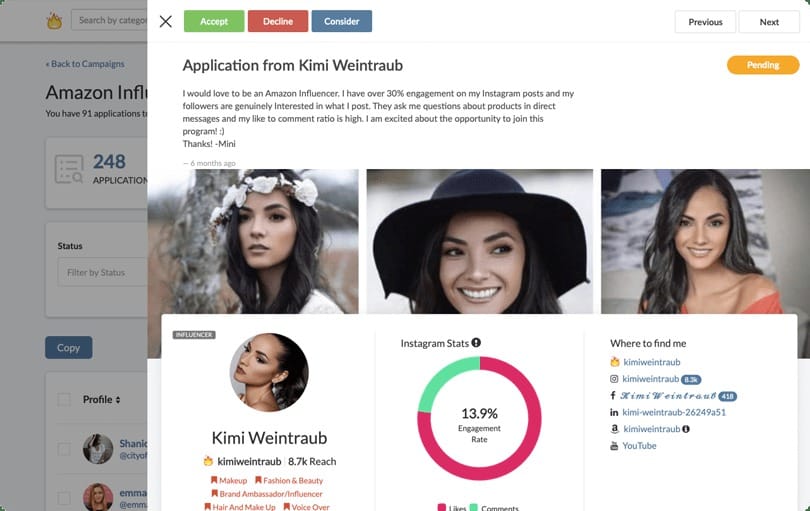Click the flame logo in top-left header
This screenshot has width=810, height=511.
click(x=54, y=20)
